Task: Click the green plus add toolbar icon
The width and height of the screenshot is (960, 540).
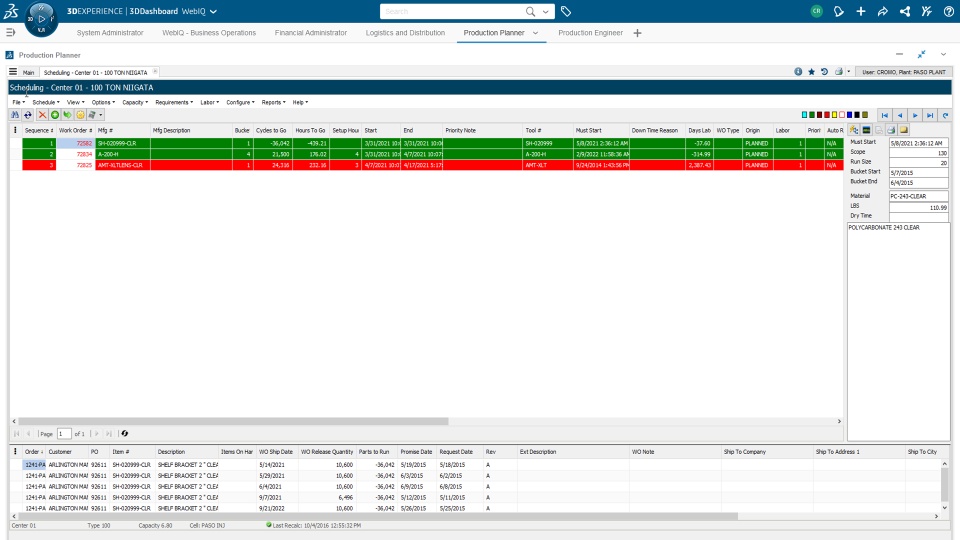Action: (x=55, y=114)
